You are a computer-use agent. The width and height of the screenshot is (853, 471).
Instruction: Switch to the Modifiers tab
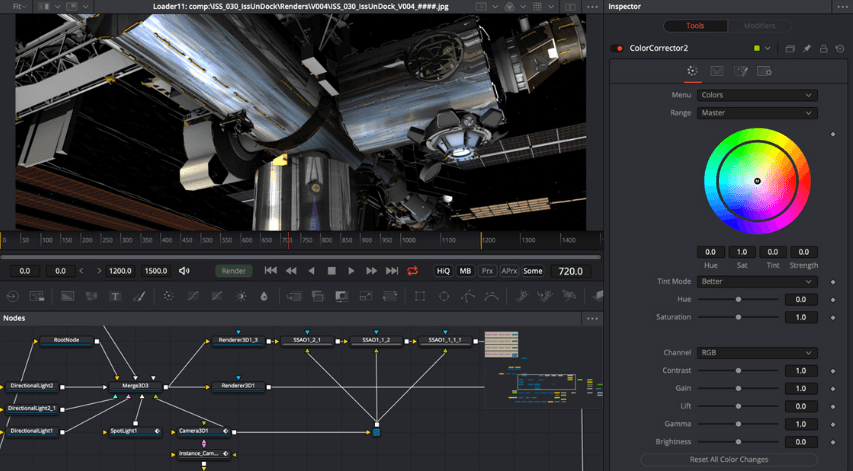[x=759, y=26]
